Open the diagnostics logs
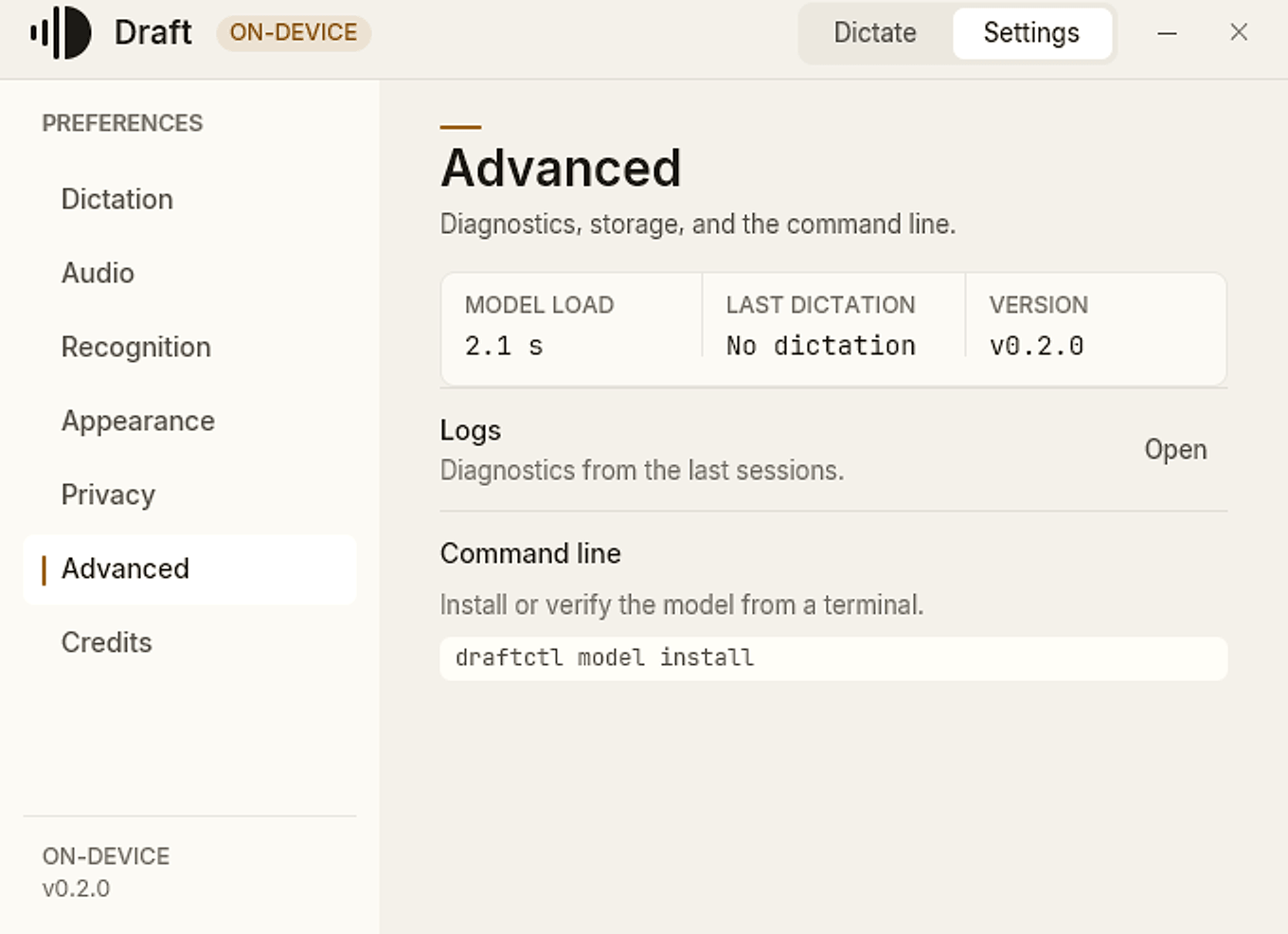This screenshot has width=1288, height=934. 1175,449
